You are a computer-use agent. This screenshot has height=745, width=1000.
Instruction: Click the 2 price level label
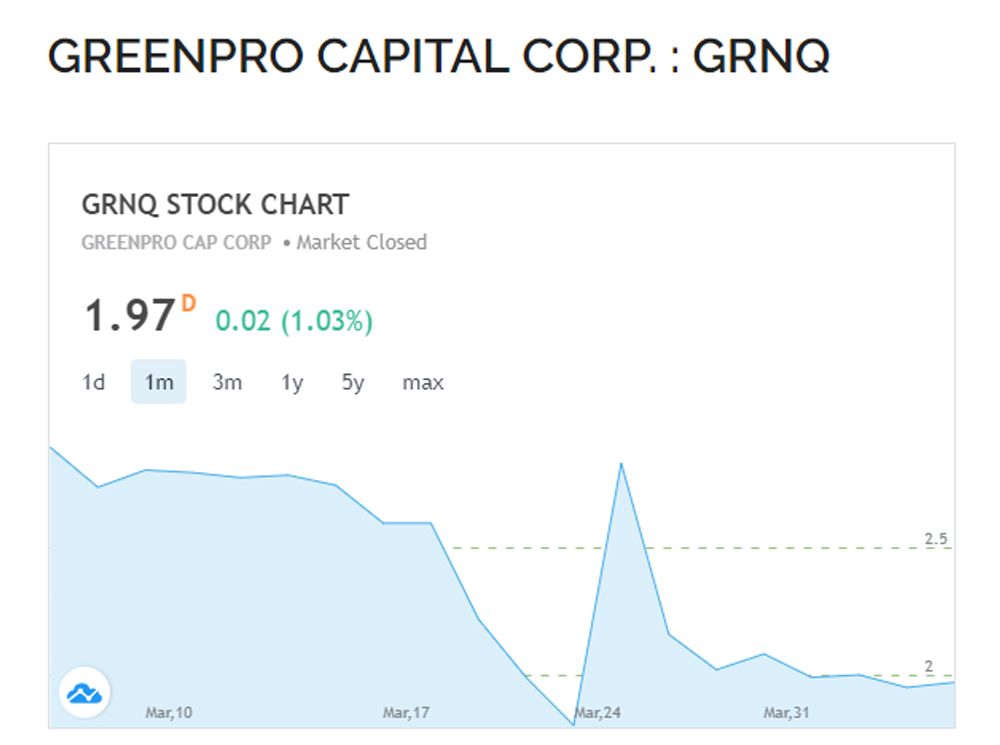point(928,667)
